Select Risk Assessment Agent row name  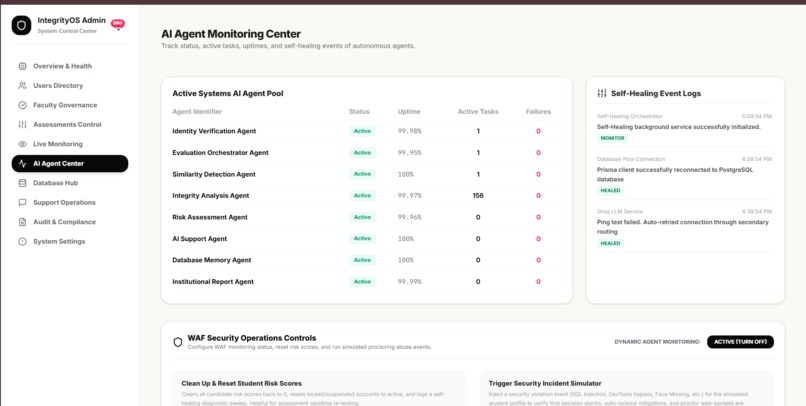click(210, 217)
